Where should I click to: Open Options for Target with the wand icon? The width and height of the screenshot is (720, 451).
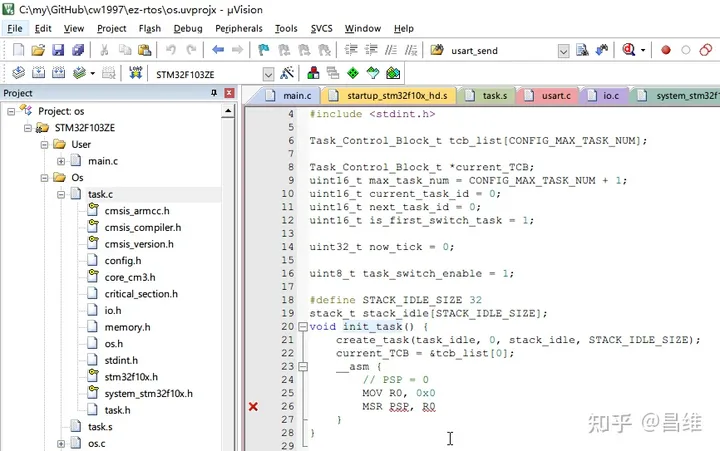point(287,73)
